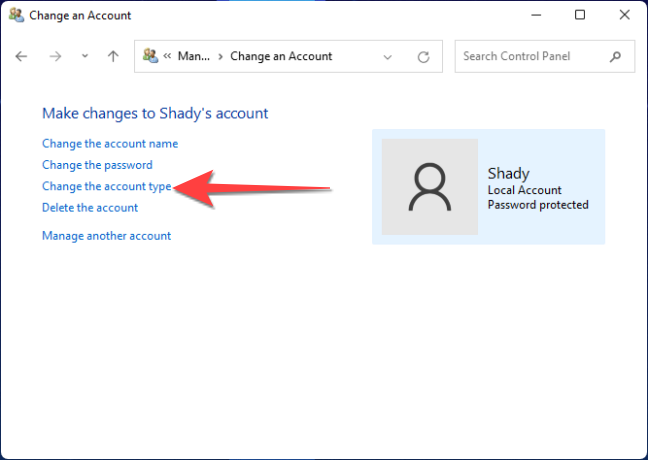Close the Change an Account window
648x460 pixels.
coord(625,15)
